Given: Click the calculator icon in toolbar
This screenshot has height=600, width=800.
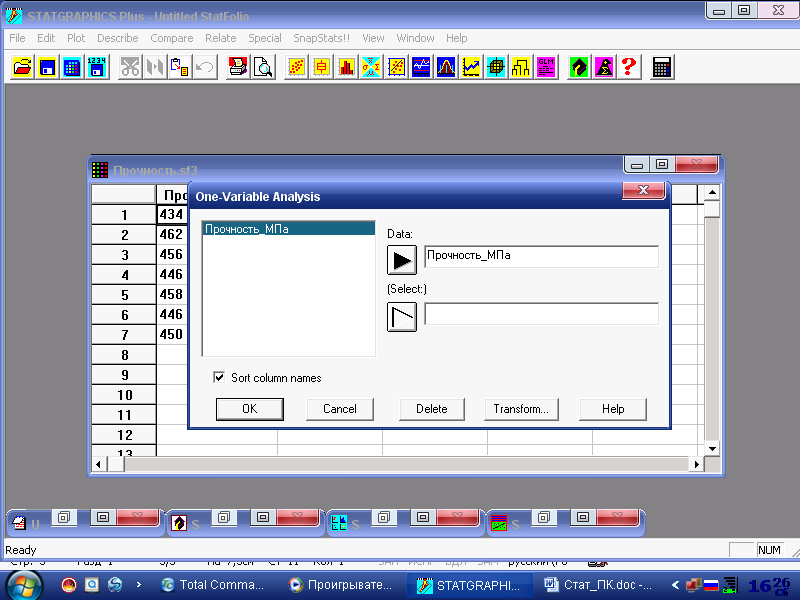Looking at the screenshot, I should point(662,67).
